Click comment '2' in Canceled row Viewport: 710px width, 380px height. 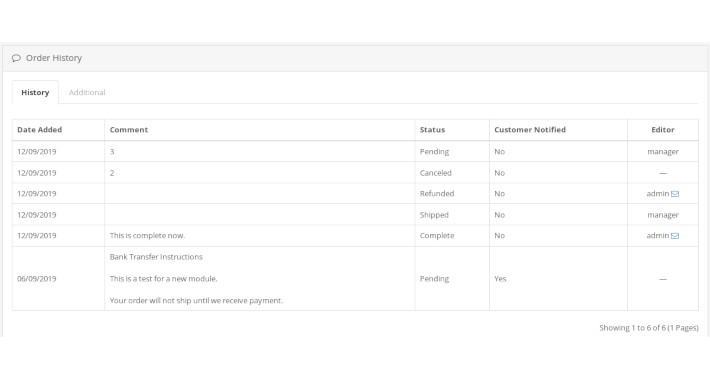click(x=112, y=173)
